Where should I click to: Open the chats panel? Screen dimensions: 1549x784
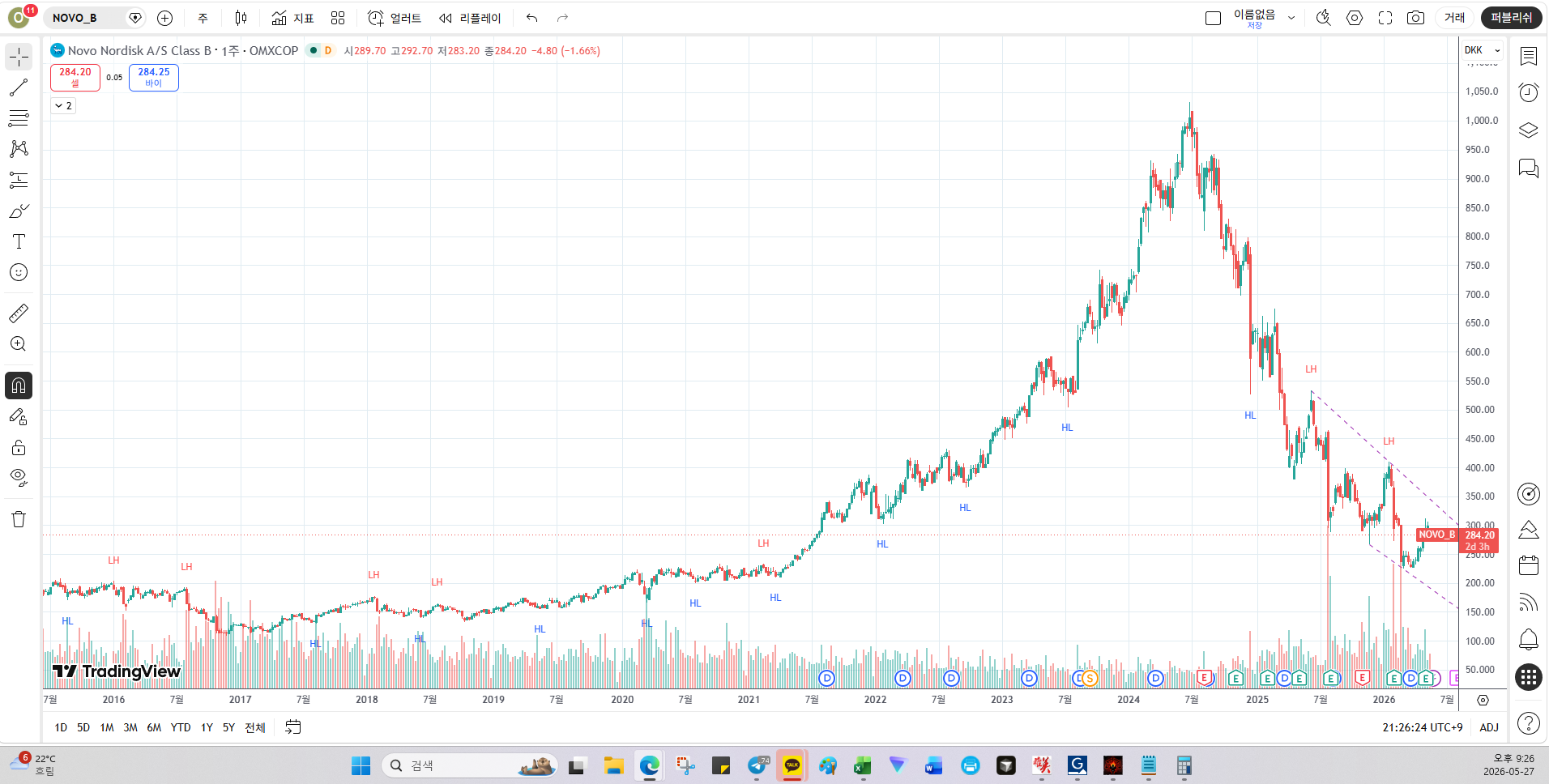pos(1529,168)
